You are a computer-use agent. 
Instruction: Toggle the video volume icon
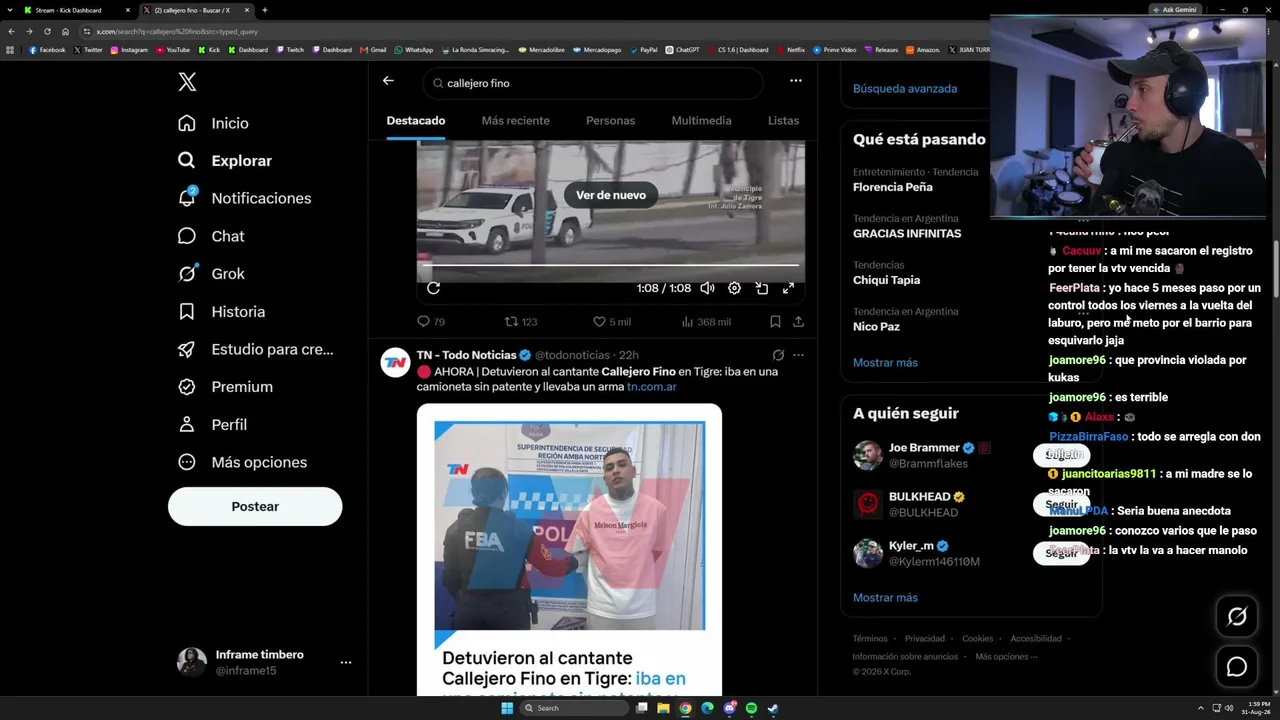(x=707, y=288)
